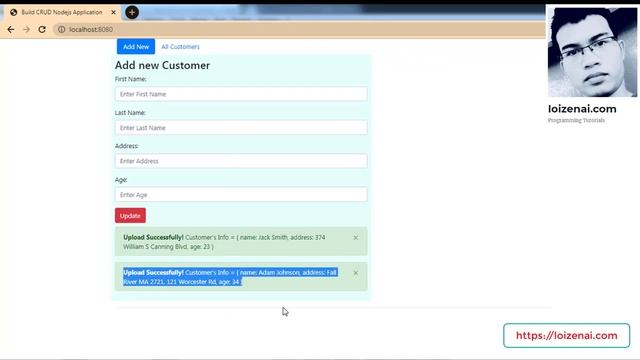Click the site info icon in address bar
The width and height of the screenshot is (640, 360).
click(61, 29)
